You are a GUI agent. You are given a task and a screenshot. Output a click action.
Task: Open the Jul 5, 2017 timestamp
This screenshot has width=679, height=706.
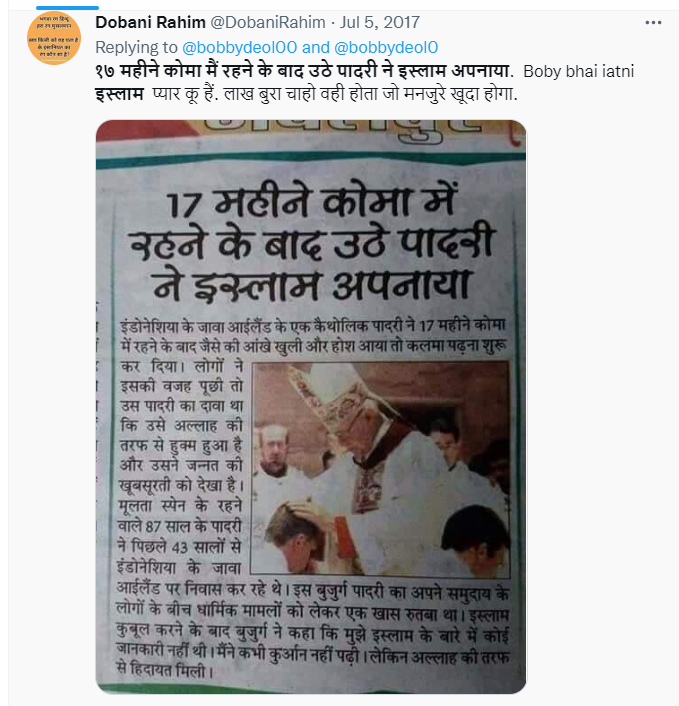pos(380,22)
